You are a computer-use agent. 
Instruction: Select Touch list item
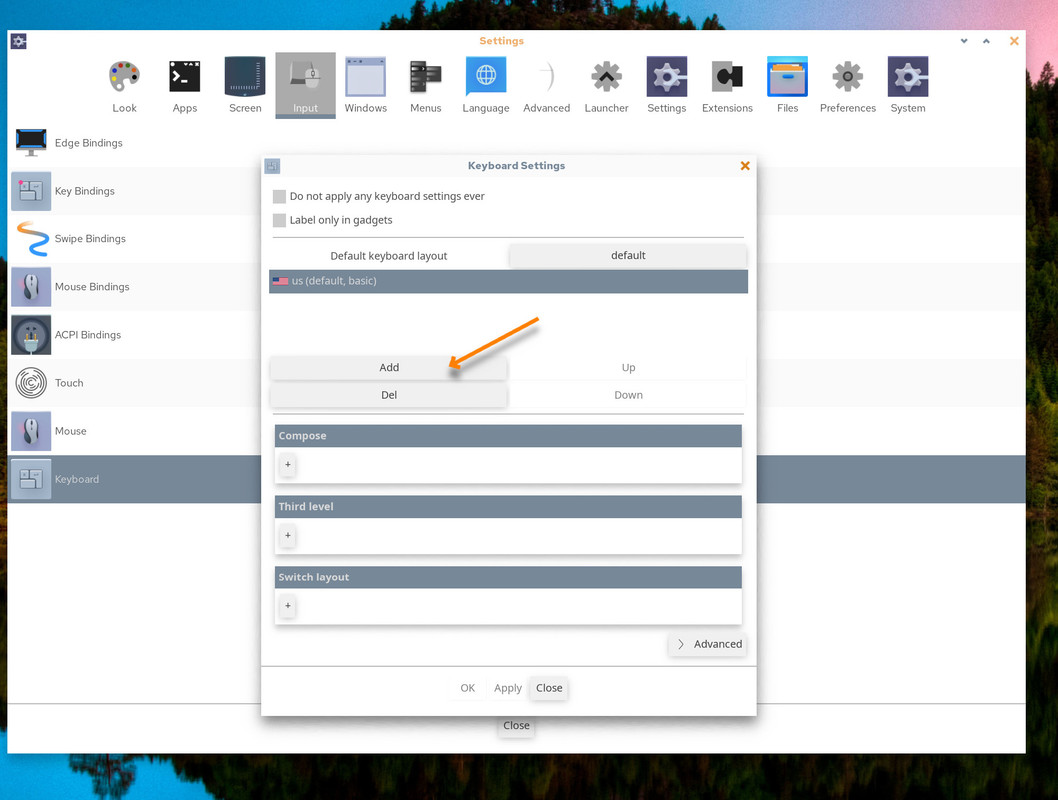point(135,382)
